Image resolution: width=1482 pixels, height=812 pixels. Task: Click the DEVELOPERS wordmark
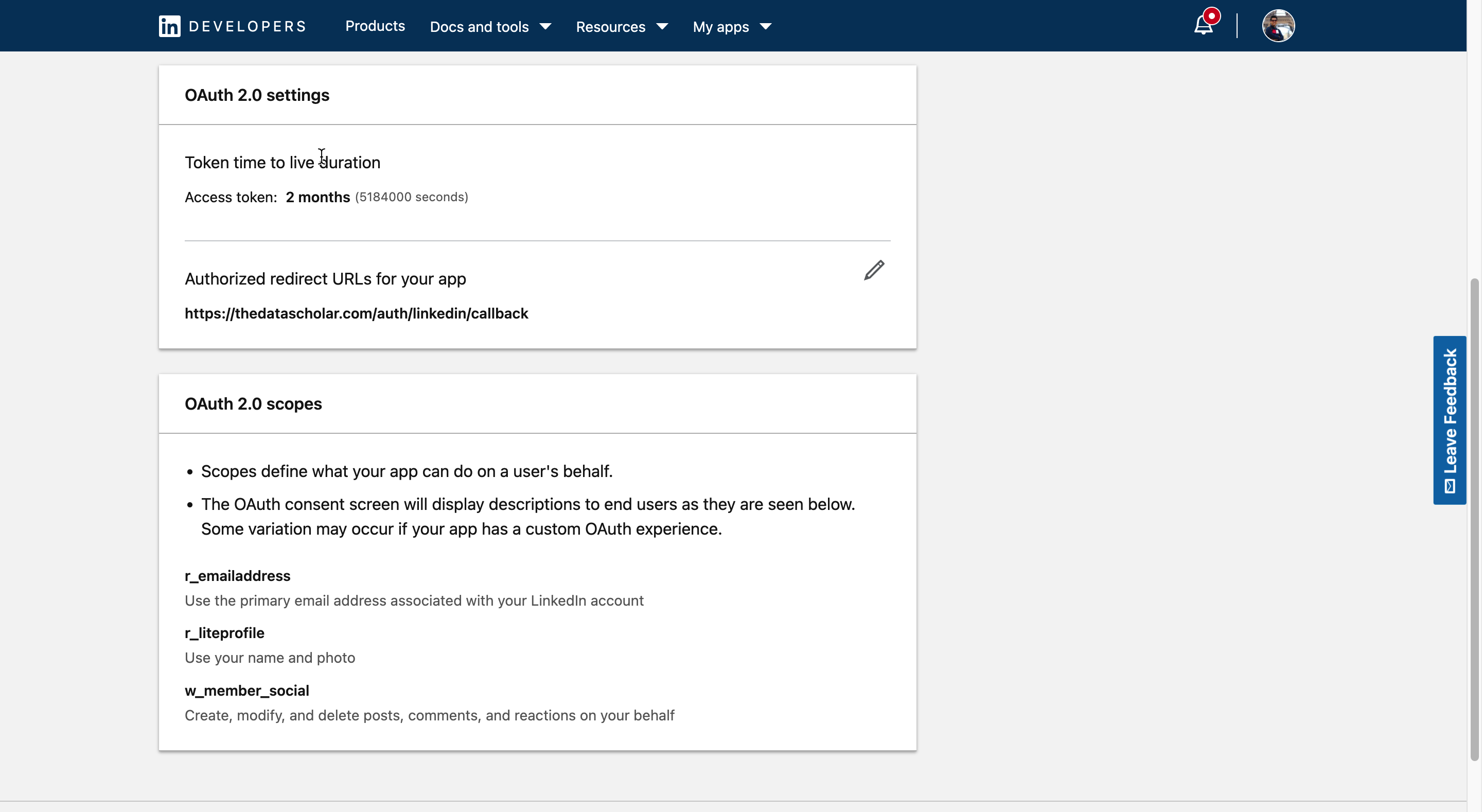click(248, 26)
